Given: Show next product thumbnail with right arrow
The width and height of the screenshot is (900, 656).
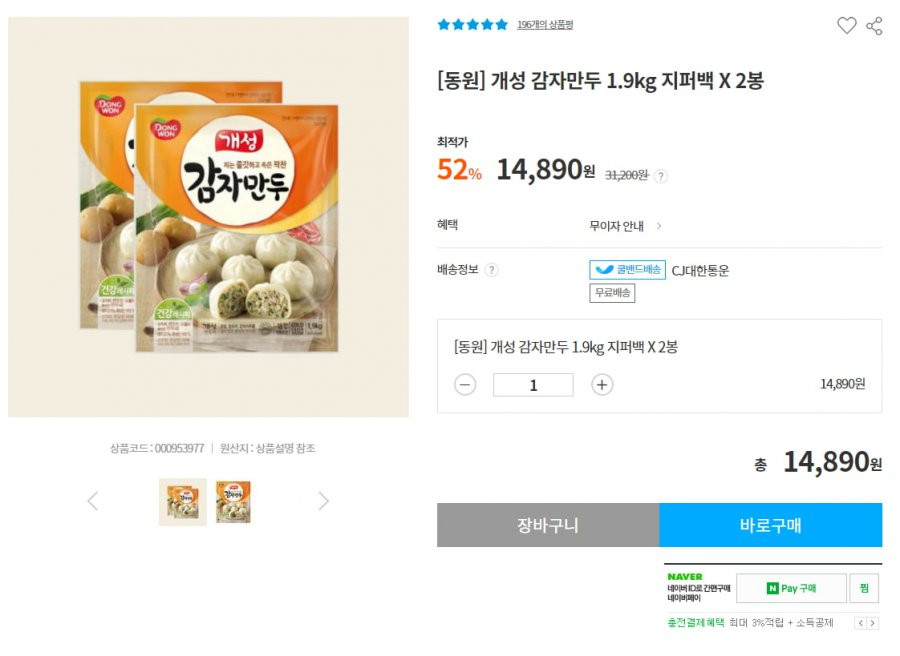Looking at the screenshot, I should point(324,501).
